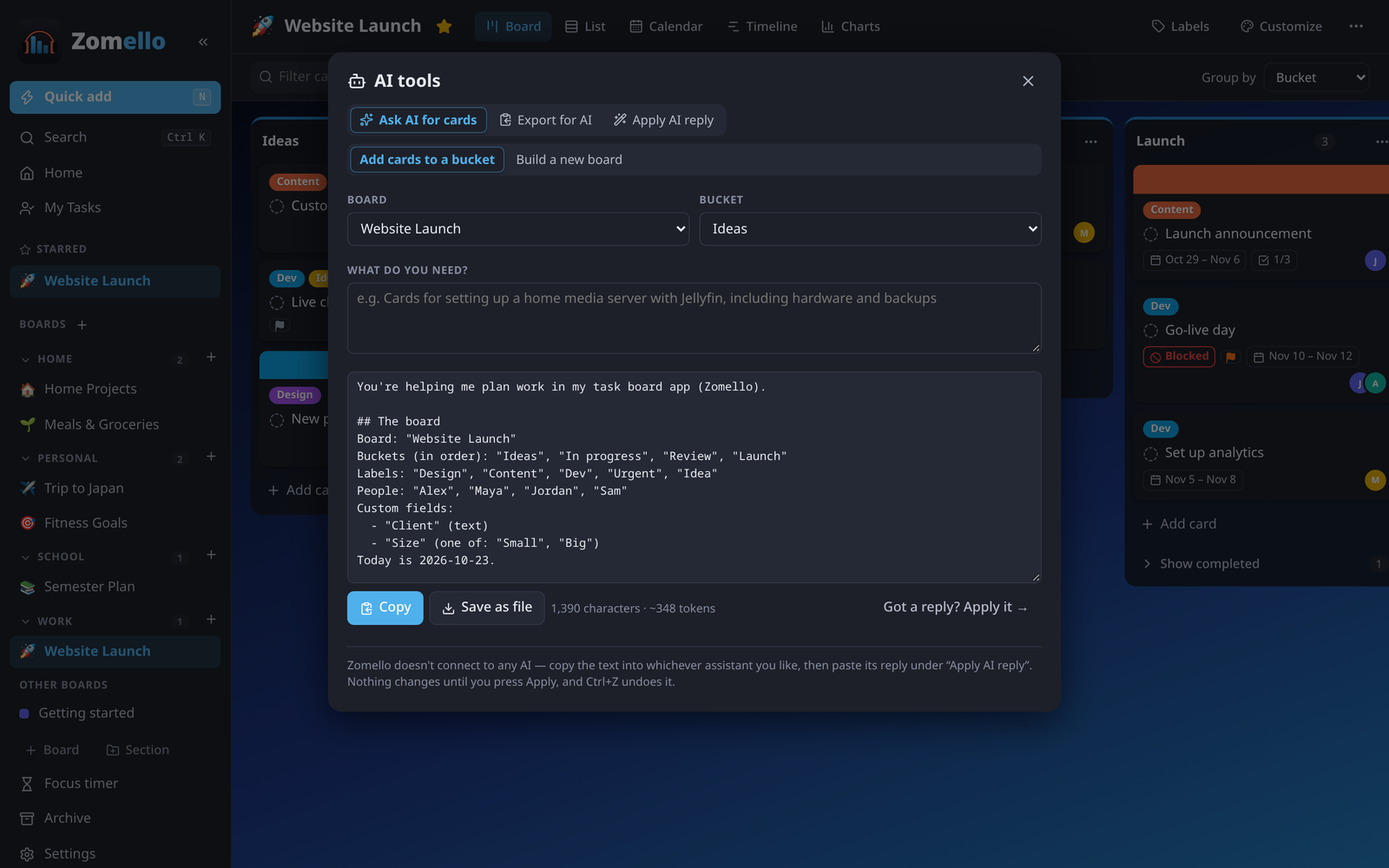This screenshot has width=1389, height=868.
Task: Save the prompt as file
Action: (487, 608)
